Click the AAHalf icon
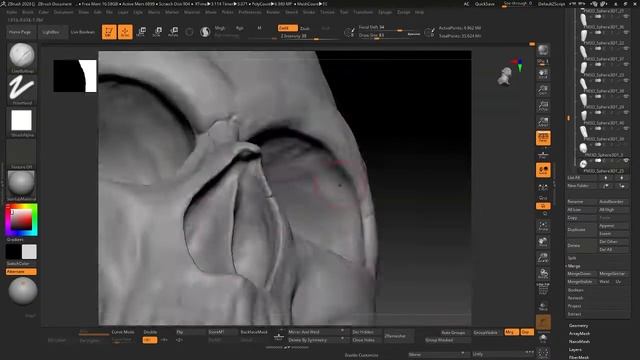640x360 pixels. point(543,122)
